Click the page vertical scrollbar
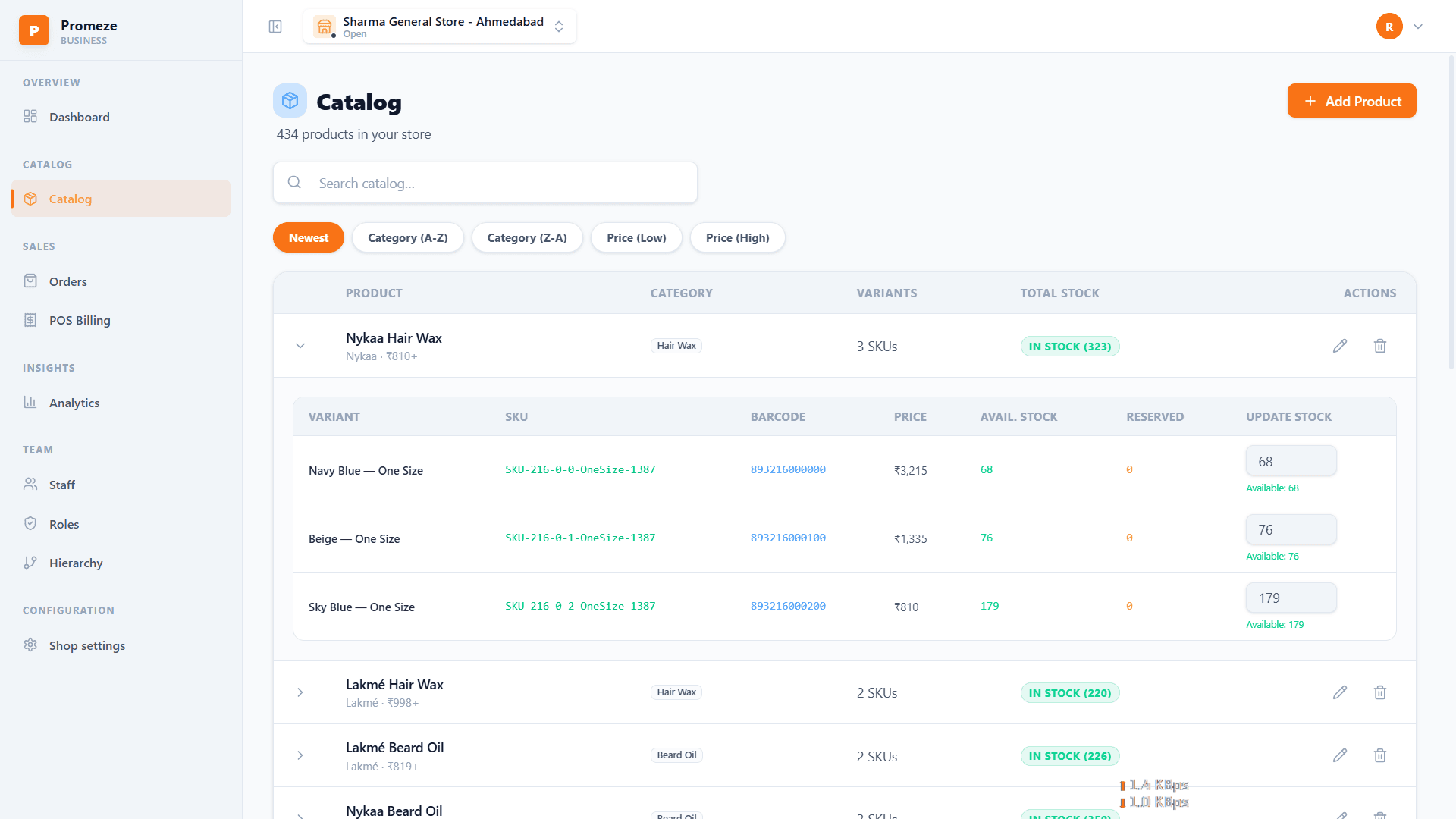The width and height of the screenshot is (1456, 819). click(x=1451, y=212)
